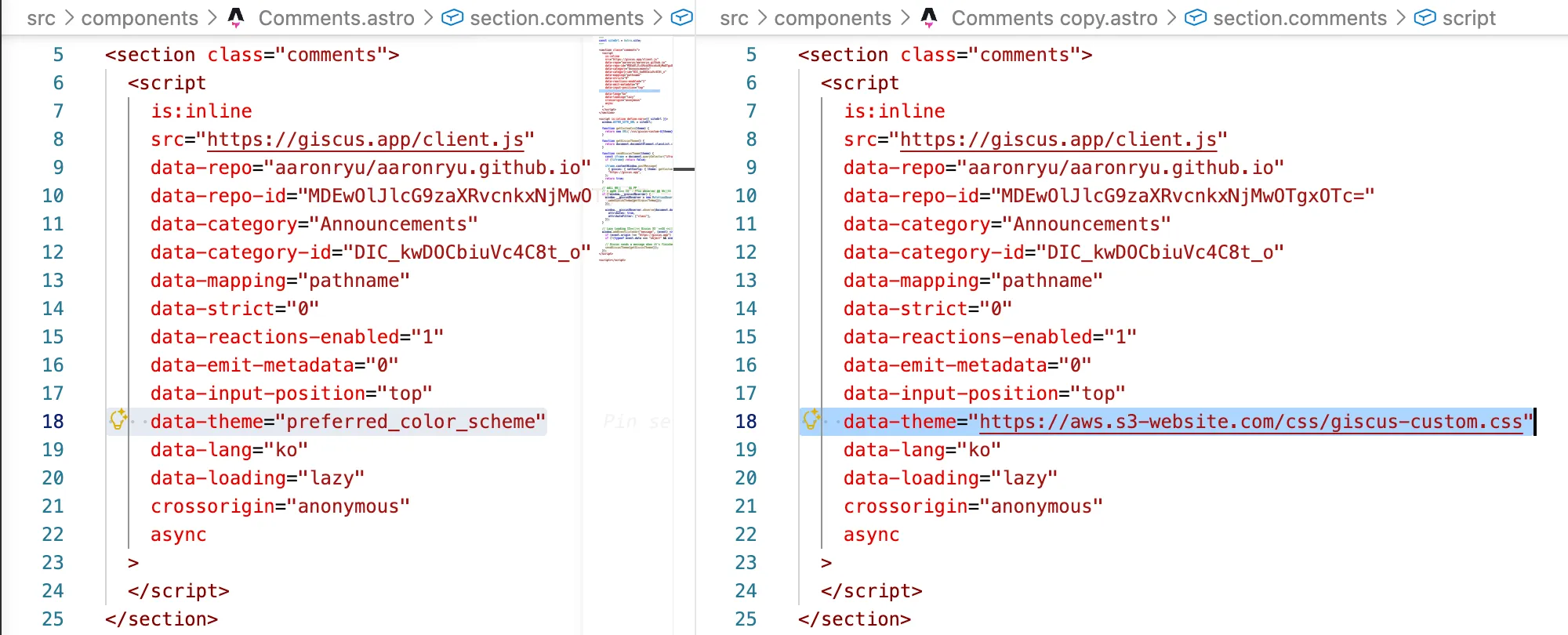Click data-strict="0" in Comments.astro
1568x635 pixels.
coord(235,309)
